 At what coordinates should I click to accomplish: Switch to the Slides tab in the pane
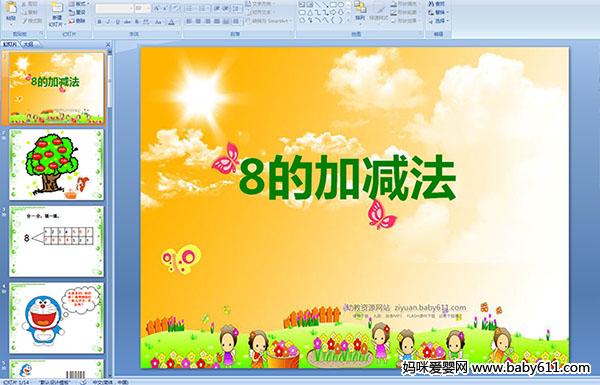10,44
